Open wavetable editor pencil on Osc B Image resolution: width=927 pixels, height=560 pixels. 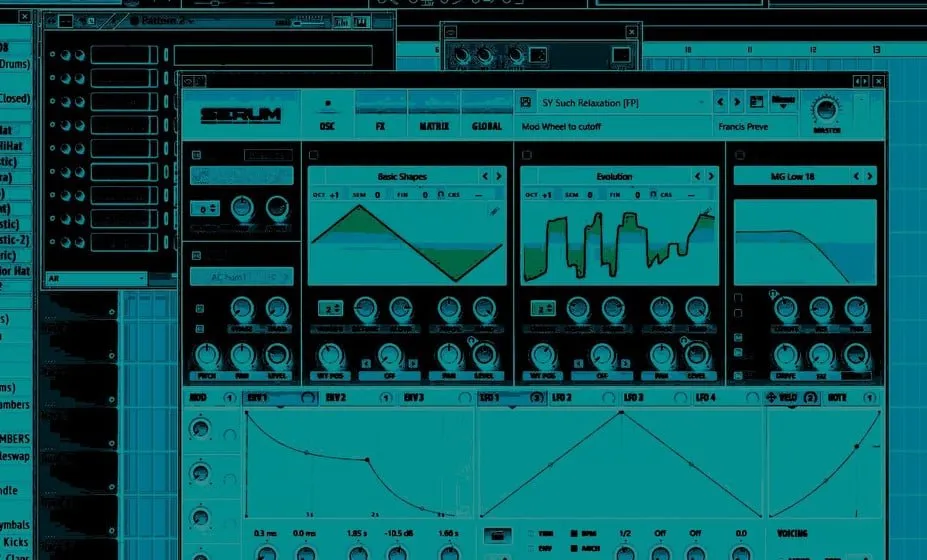pos(707,212)
